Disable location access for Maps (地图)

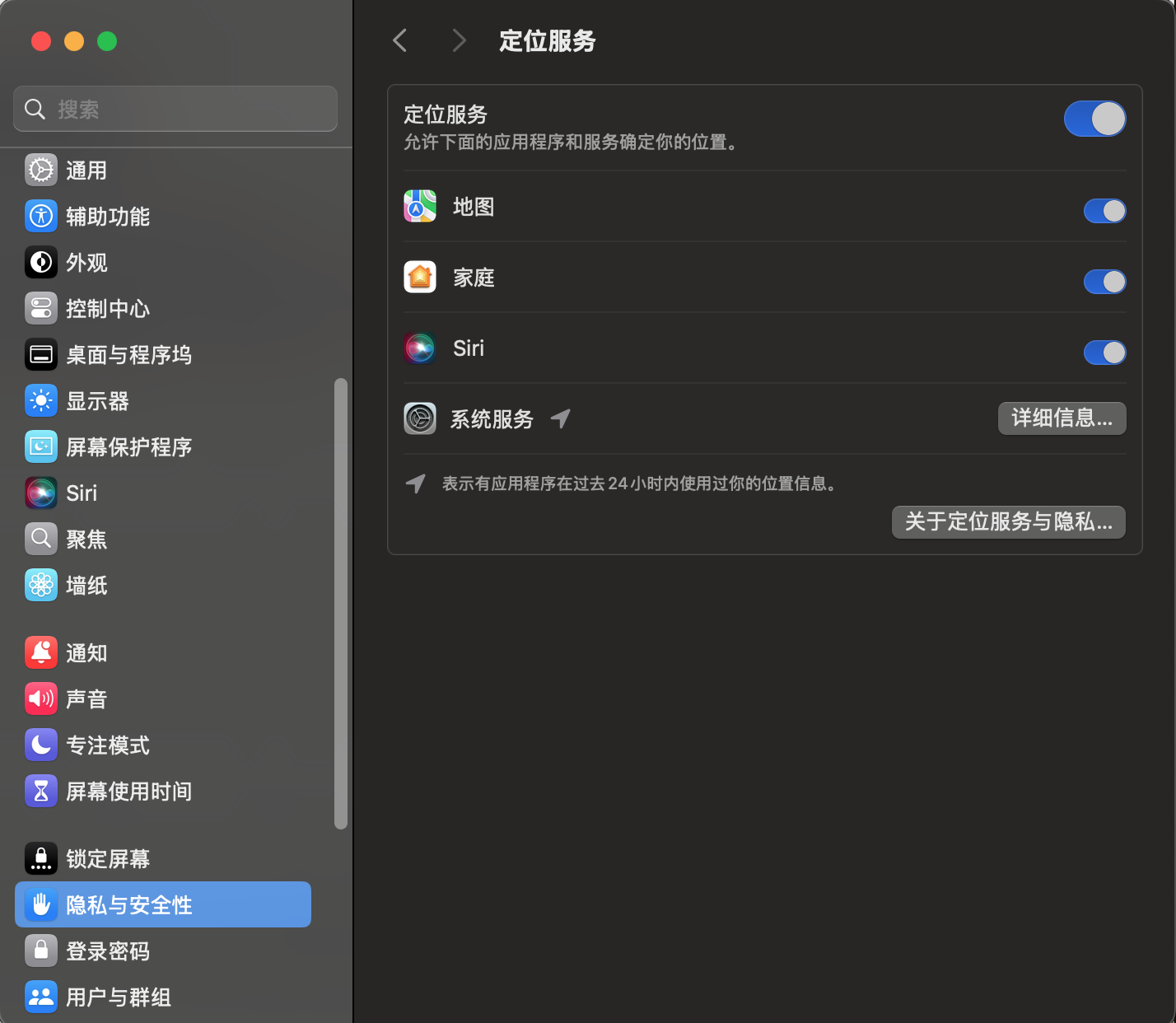point(1104,211)
